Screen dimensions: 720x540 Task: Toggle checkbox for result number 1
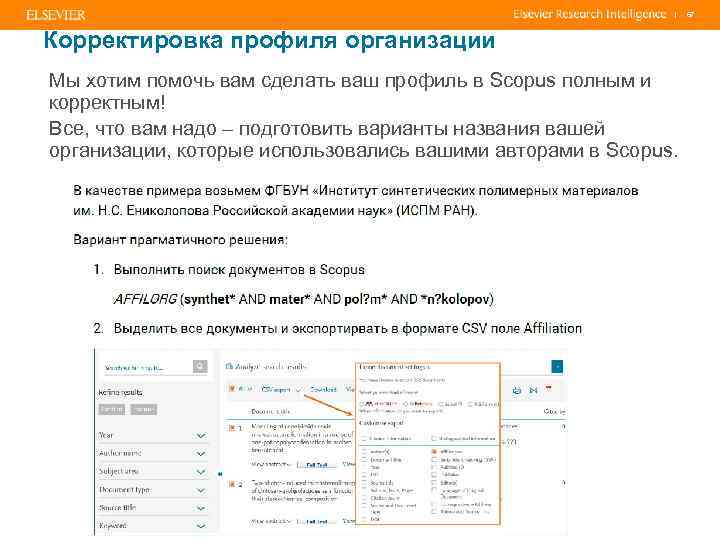(232, 428)
